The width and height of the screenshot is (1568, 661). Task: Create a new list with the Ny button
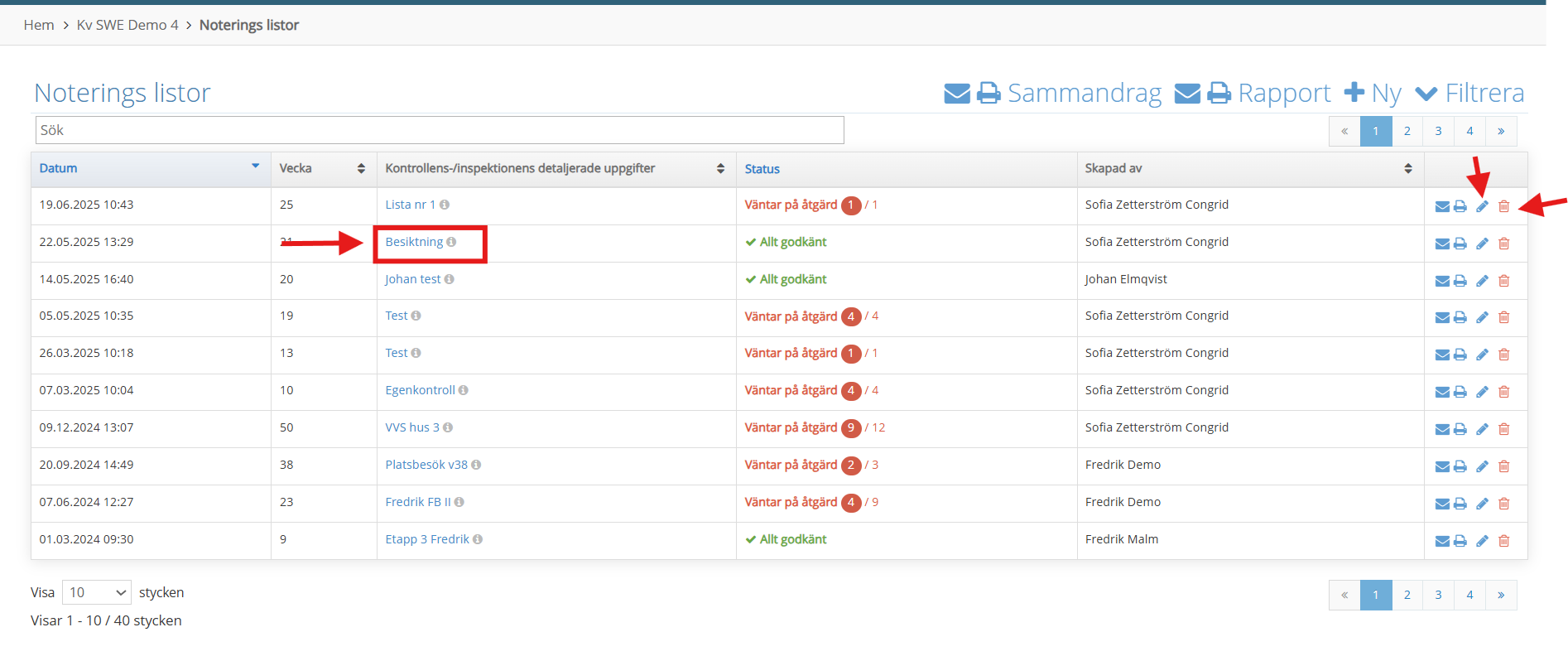(1372, 93)
